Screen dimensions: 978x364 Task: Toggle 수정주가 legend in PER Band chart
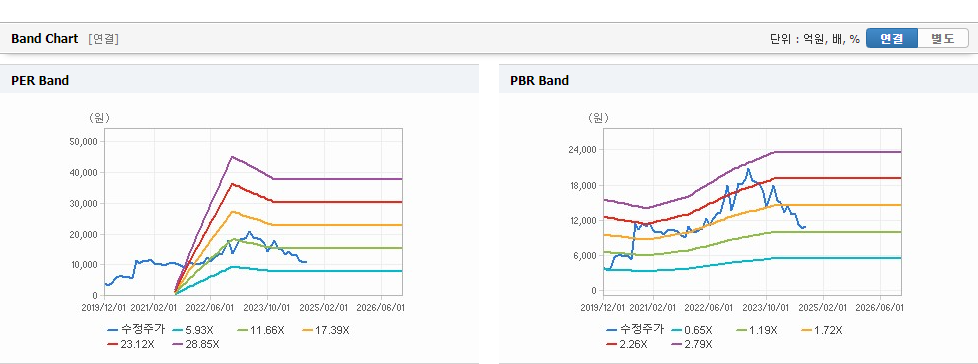136,330
